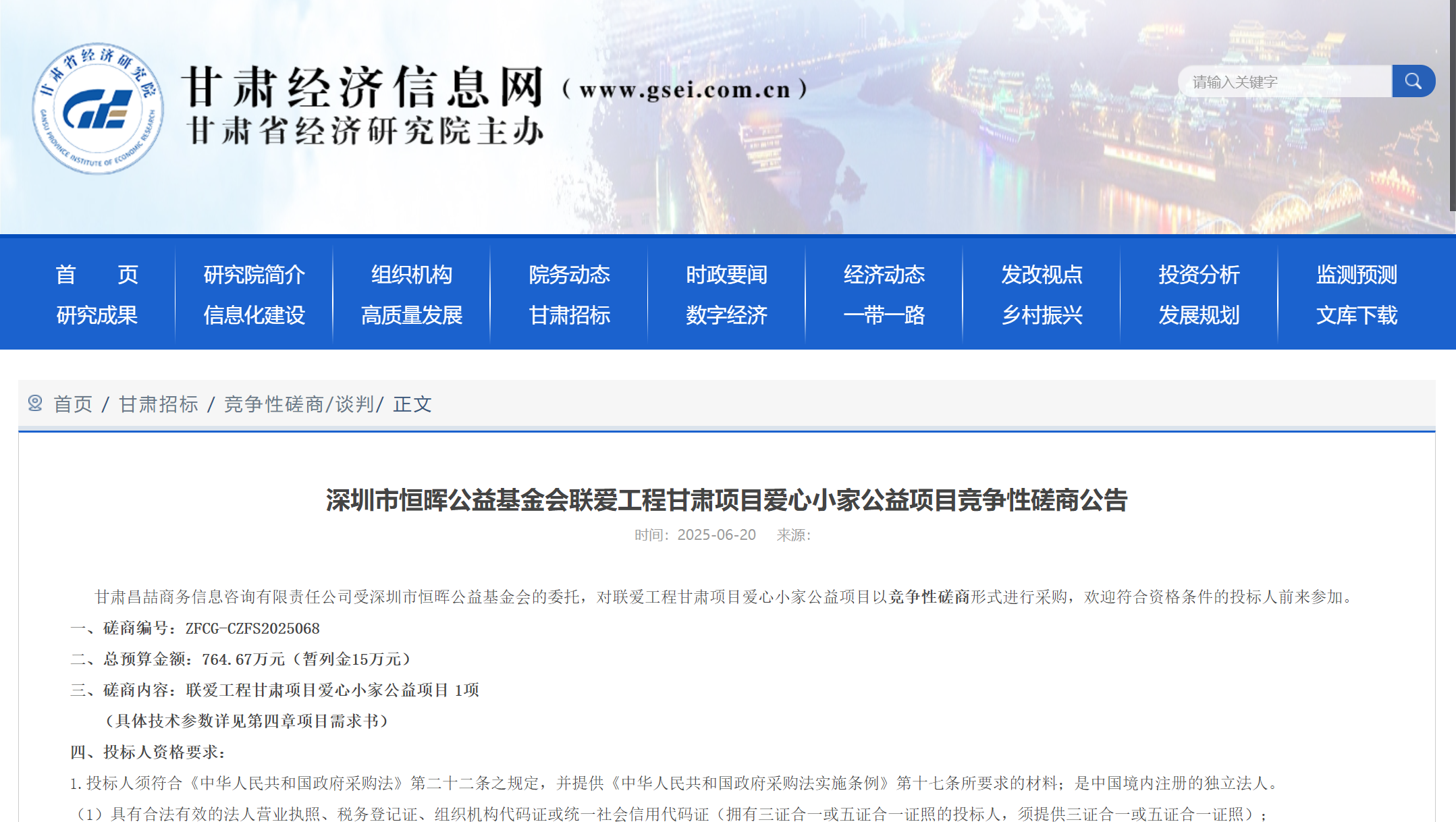Go to 高质量发展 section
This screenshot has width=1456, height=822.
coord(412,315)
